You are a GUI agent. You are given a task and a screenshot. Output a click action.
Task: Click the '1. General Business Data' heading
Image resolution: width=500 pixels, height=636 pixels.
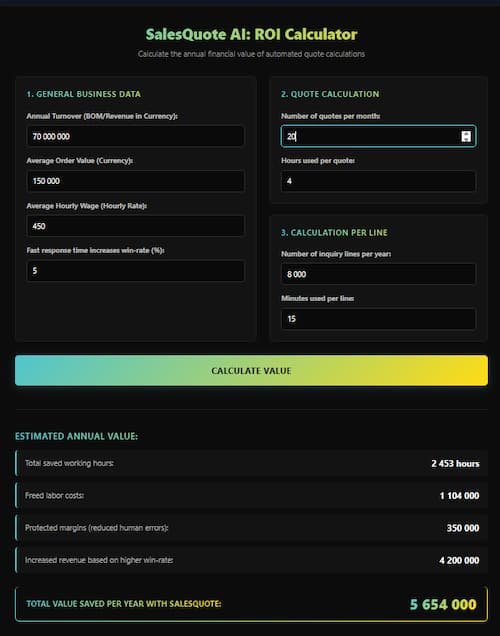[84, 94]
